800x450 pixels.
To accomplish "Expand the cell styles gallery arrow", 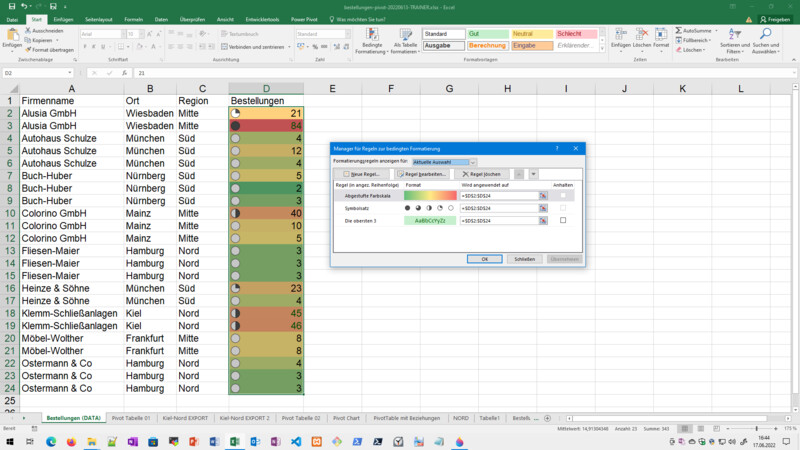I will click(x=602, y=49).
